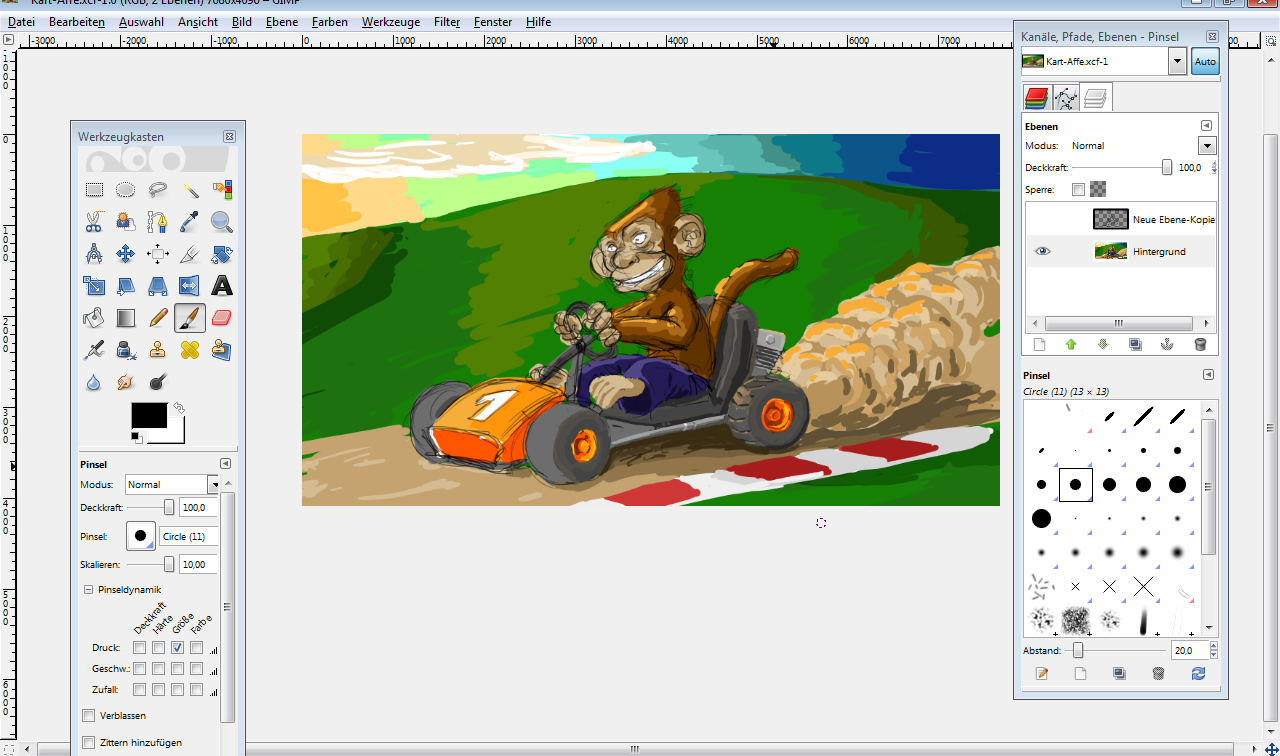1280x756 pixels.
Task: Enable the Verblassen checkbox
Action: tap(89, 715)
